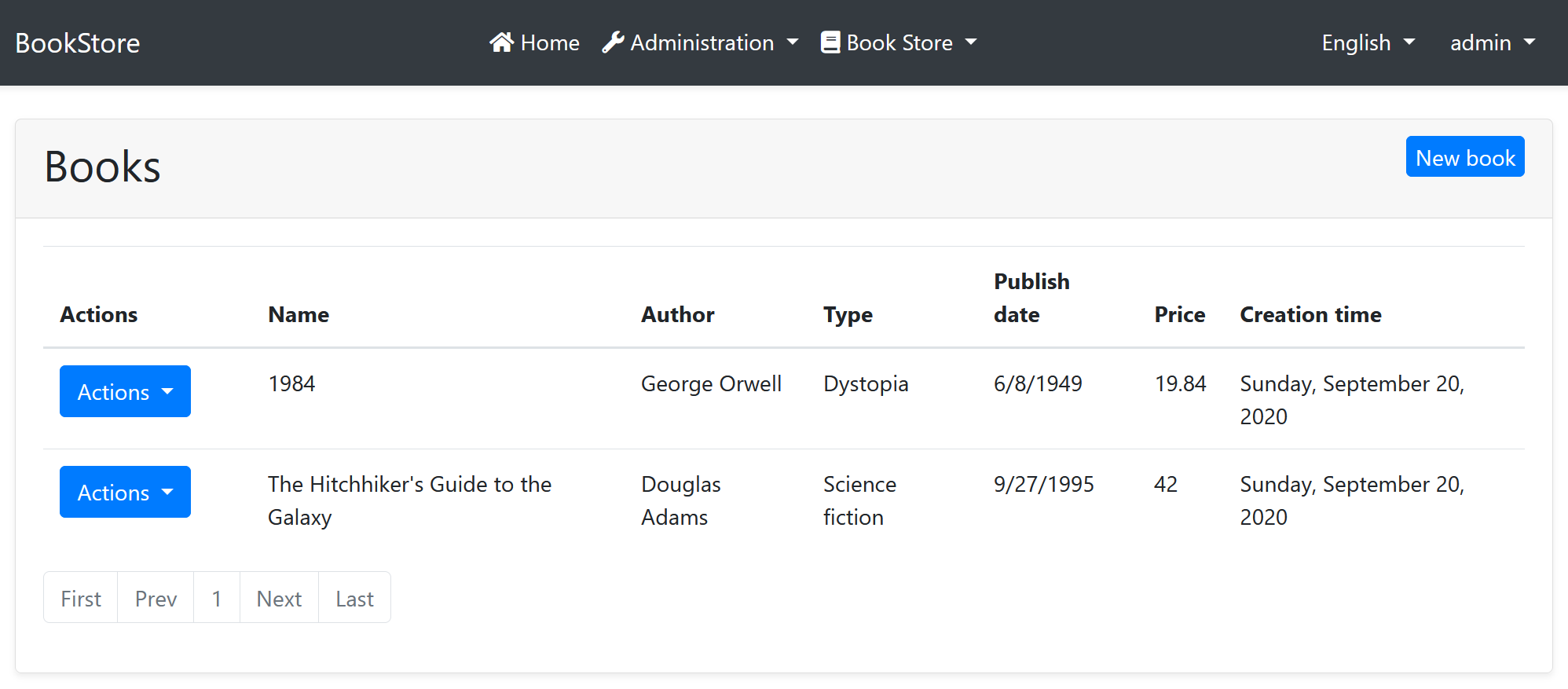This screenshot has width=1568, height=689.
Task: Open Actions for Hitchhiker's Guide row
Action: (125, 492)
